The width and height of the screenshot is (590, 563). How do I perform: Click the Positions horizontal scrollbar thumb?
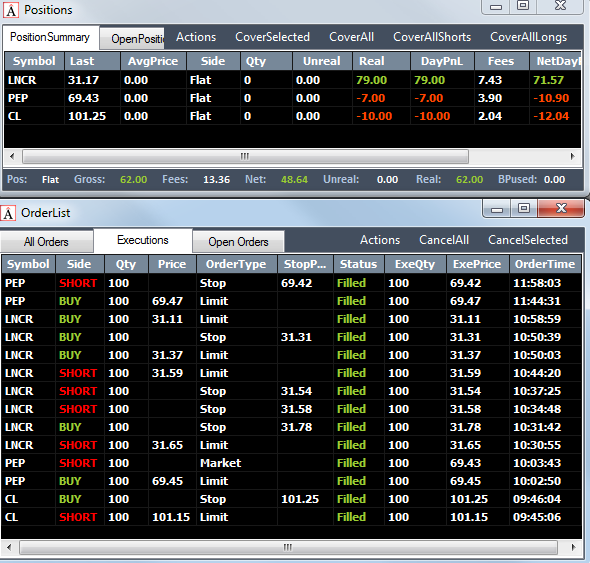[245, 156]
